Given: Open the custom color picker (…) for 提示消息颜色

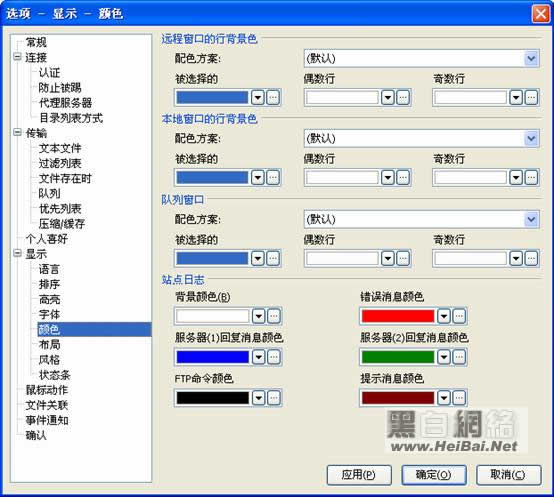Looking at the screenshot, I should [x=459, y=398].
